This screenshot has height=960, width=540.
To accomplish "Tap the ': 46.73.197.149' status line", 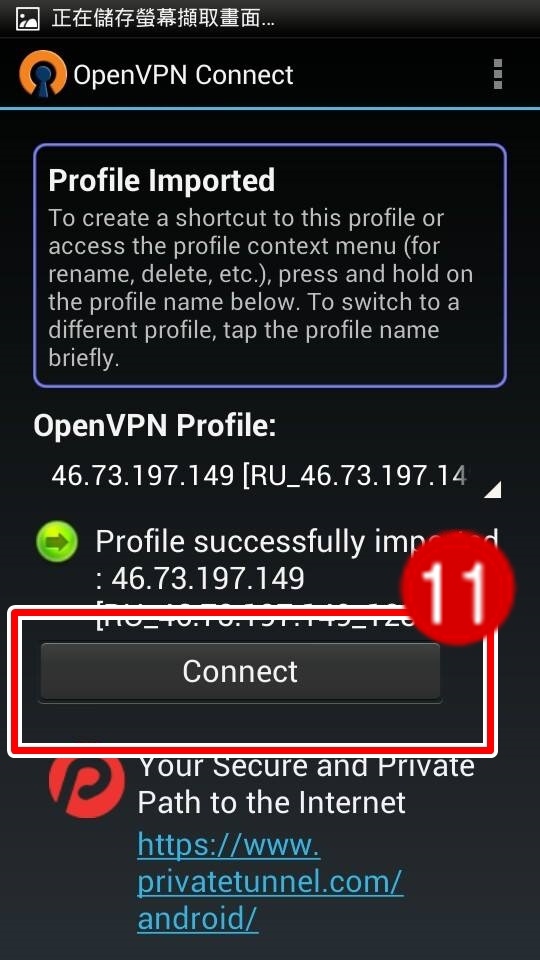I will click(200, 579).
